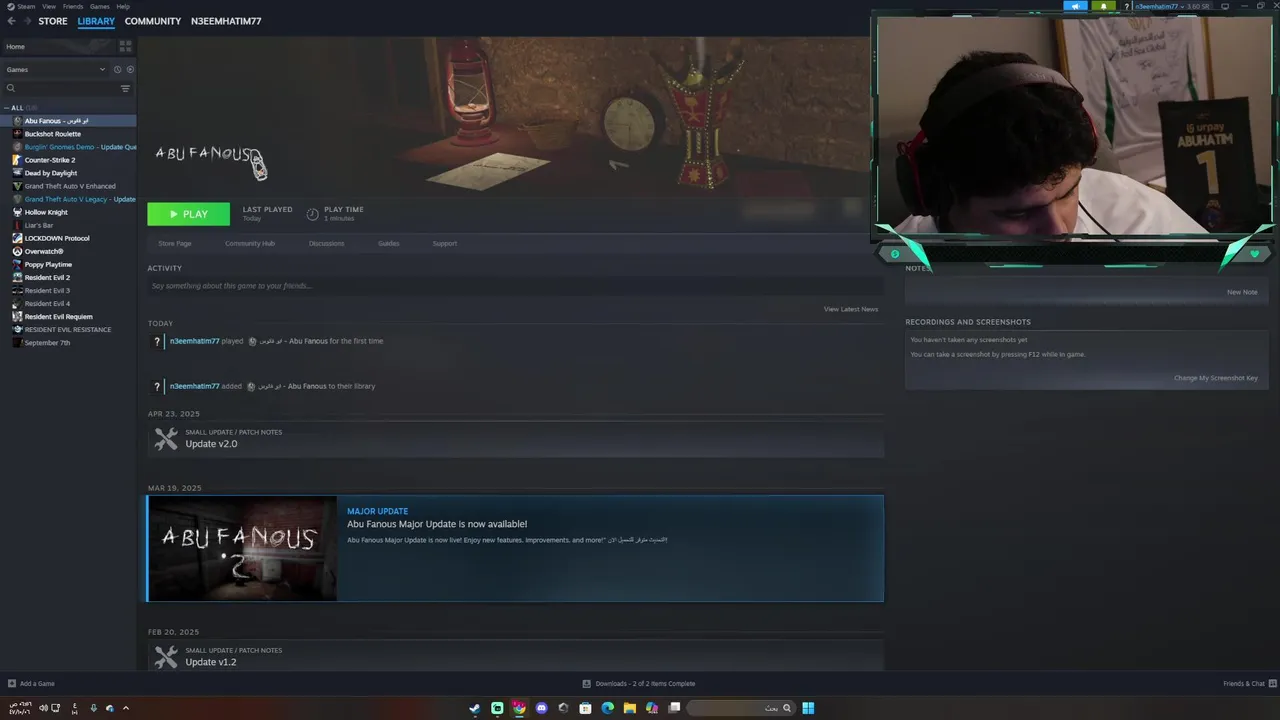
Task: Open the Store Page tab
Action: [175, 243]
